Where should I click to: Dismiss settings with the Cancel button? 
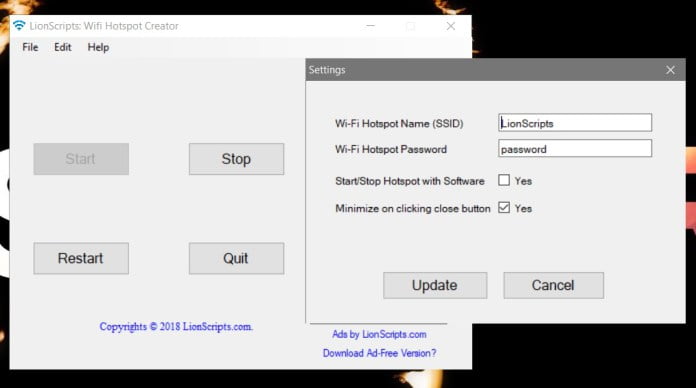(x=554, y=285)
